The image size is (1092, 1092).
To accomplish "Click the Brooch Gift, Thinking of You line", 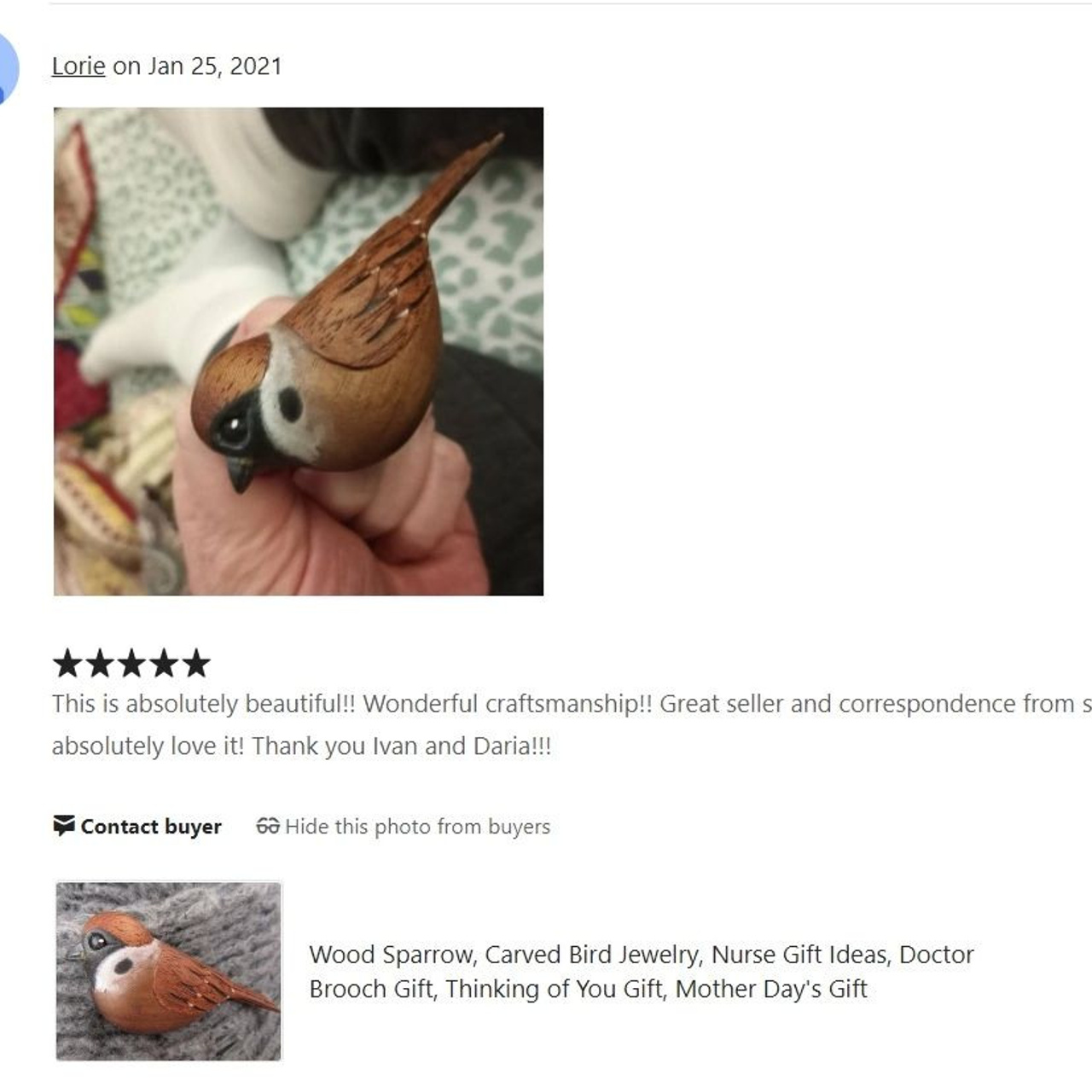I will [x=588, y=989].
